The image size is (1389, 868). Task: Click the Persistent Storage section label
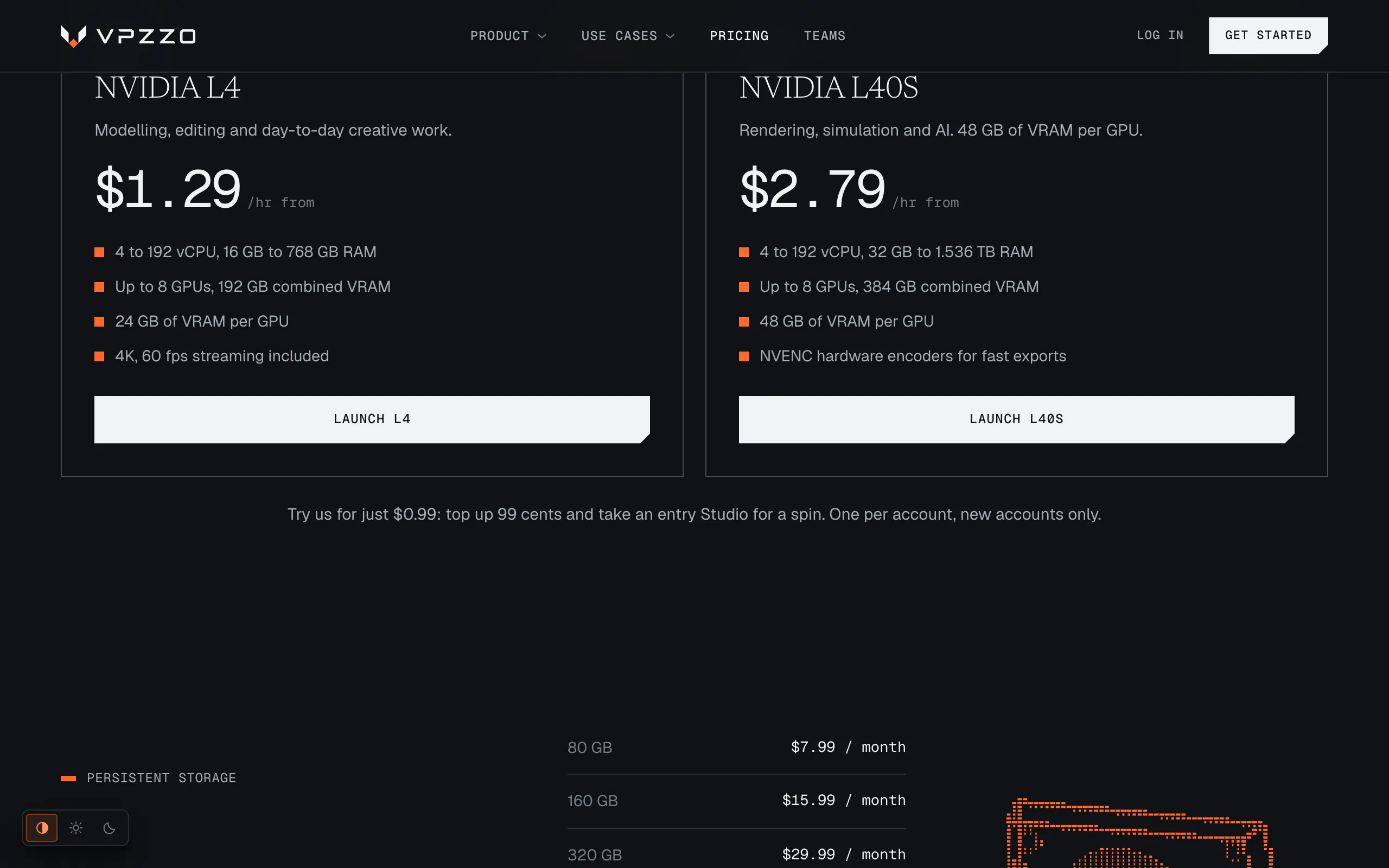tap(161, 778)
